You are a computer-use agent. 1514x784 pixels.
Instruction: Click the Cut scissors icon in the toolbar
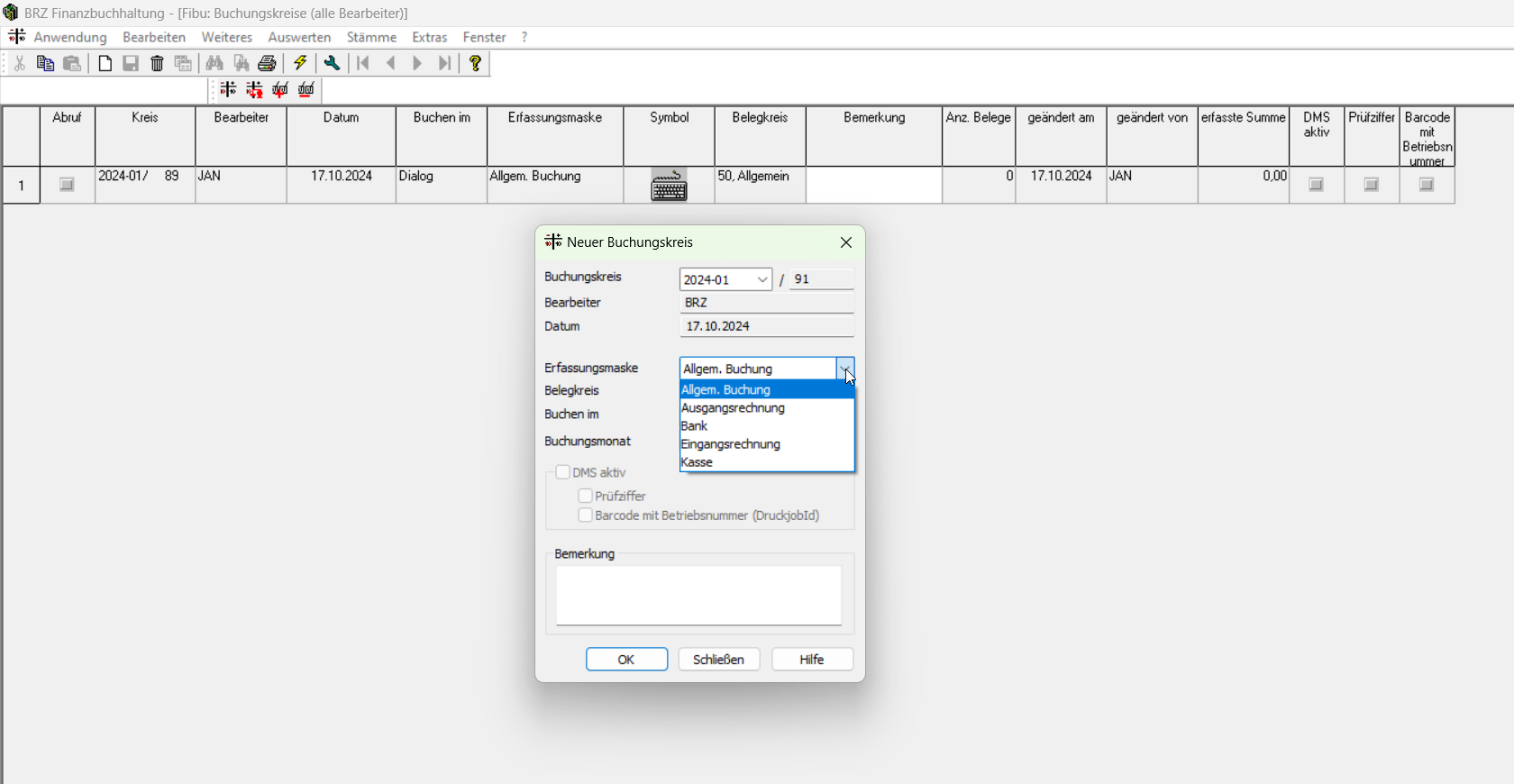pyautogui.click(x=20, y=64)
